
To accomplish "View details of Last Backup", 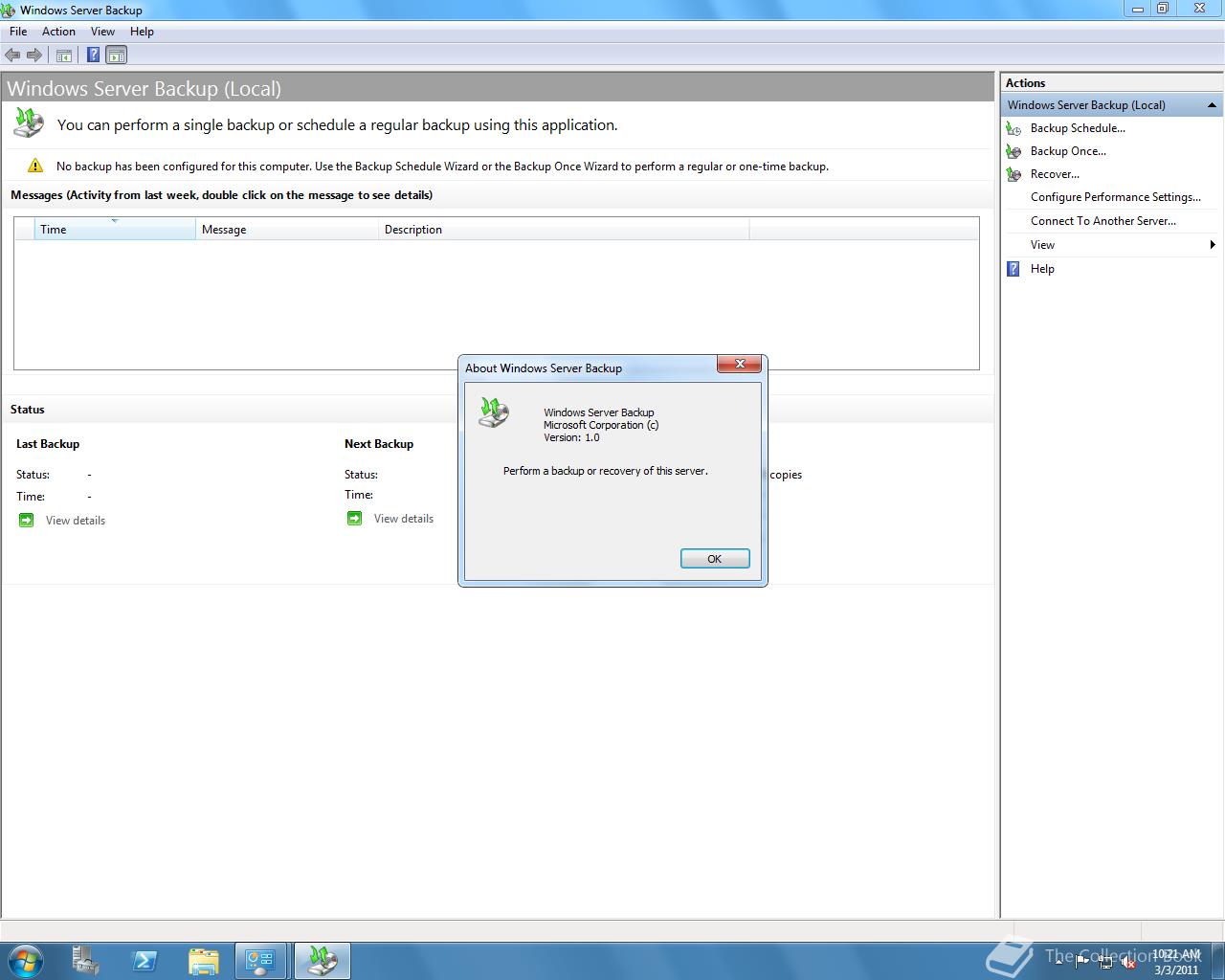I will (x=76, y=521).
